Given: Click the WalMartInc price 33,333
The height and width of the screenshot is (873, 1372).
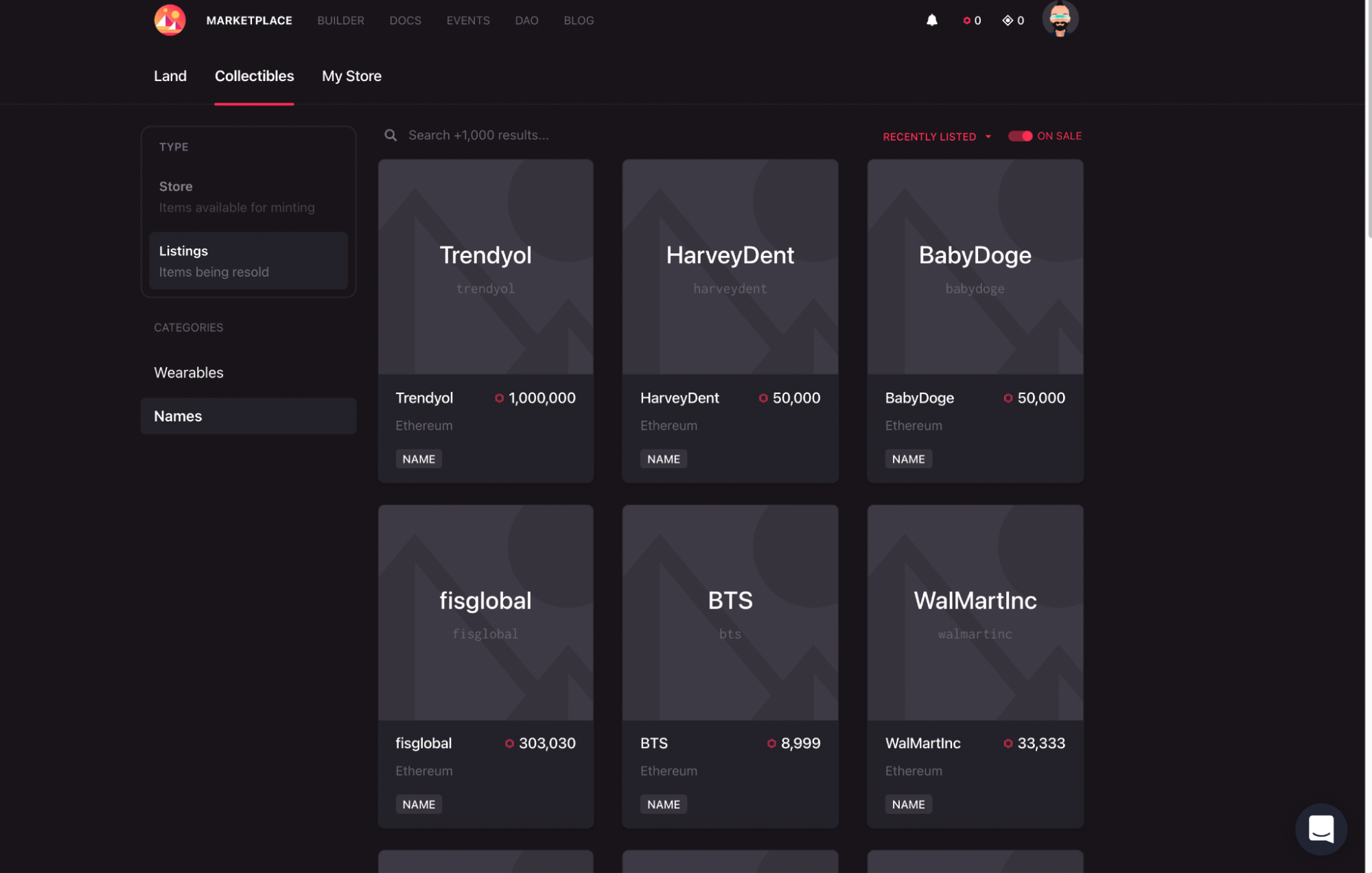Looking at the screenshot, I should [x=1041, y=743].
